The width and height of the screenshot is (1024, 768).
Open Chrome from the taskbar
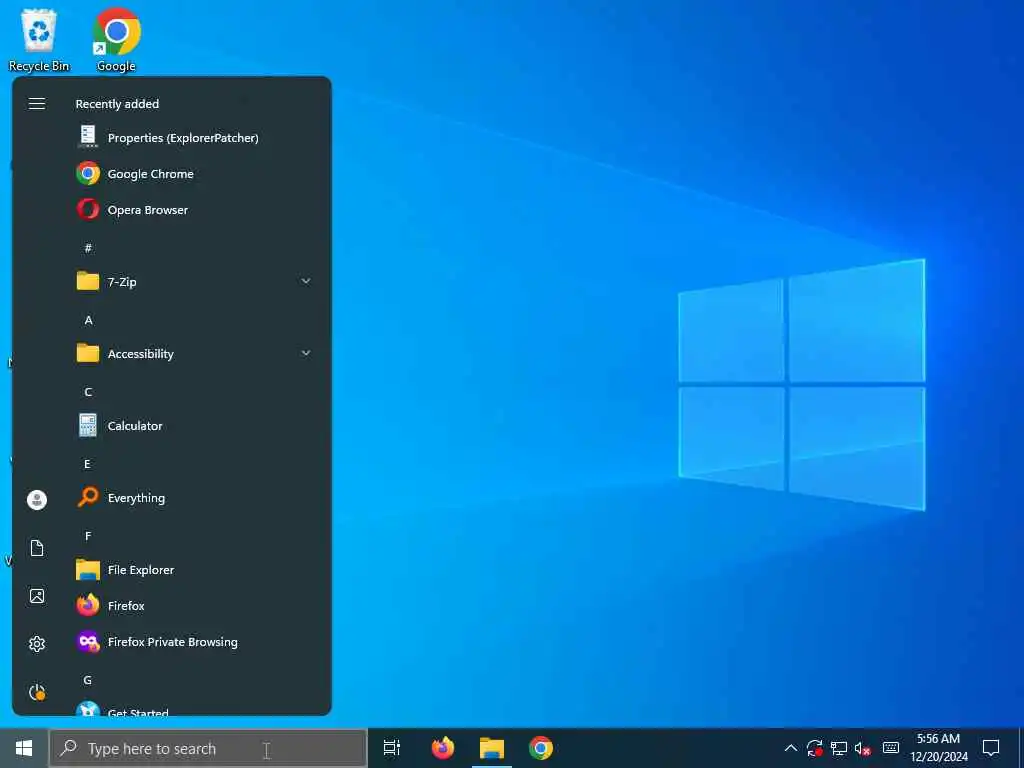[x=541, y=748]
